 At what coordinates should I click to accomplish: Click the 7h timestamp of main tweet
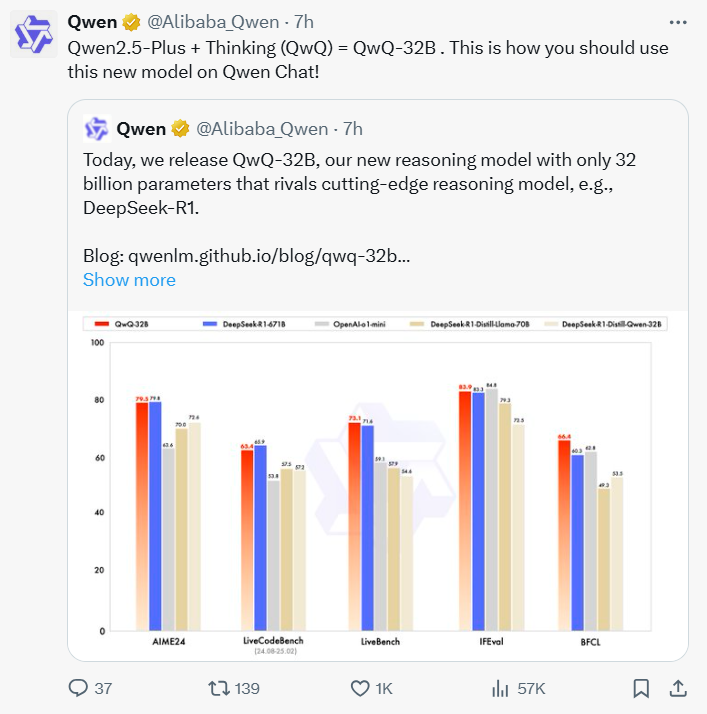(x=304, y=21)
